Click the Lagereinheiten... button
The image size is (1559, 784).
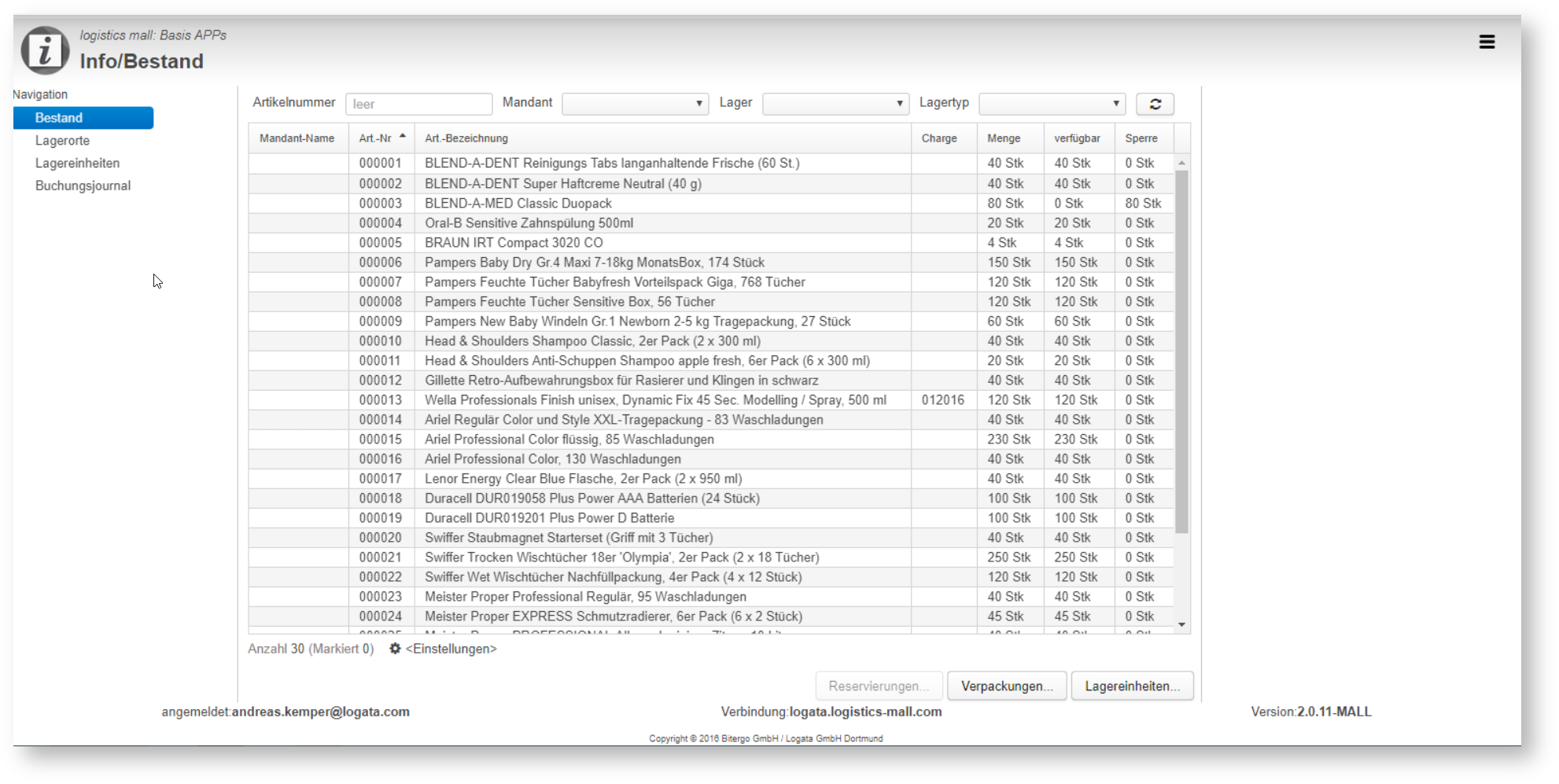[1132, 686]
